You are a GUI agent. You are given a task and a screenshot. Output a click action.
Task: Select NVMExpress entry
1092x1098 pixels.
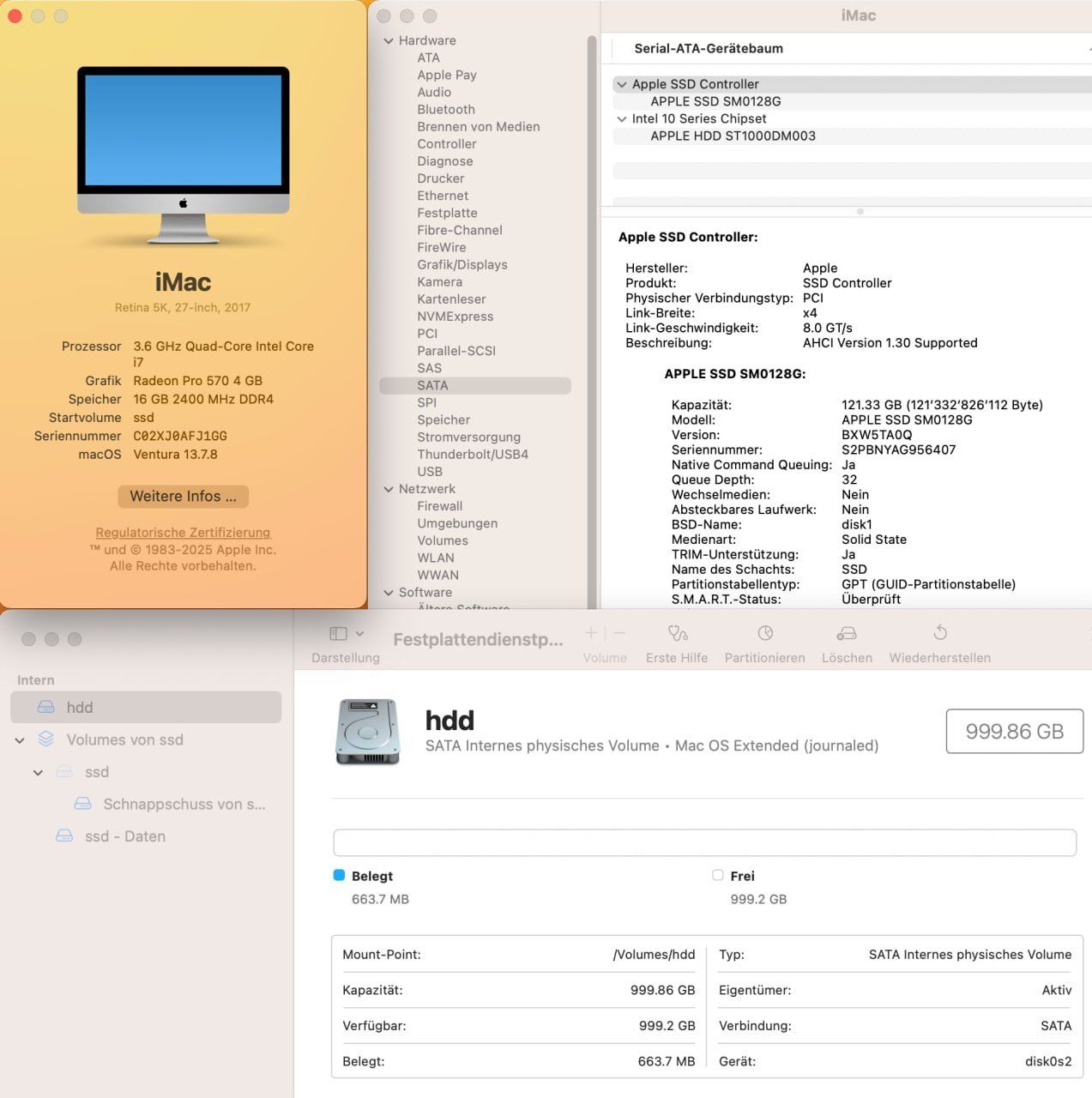coord(456,316)
